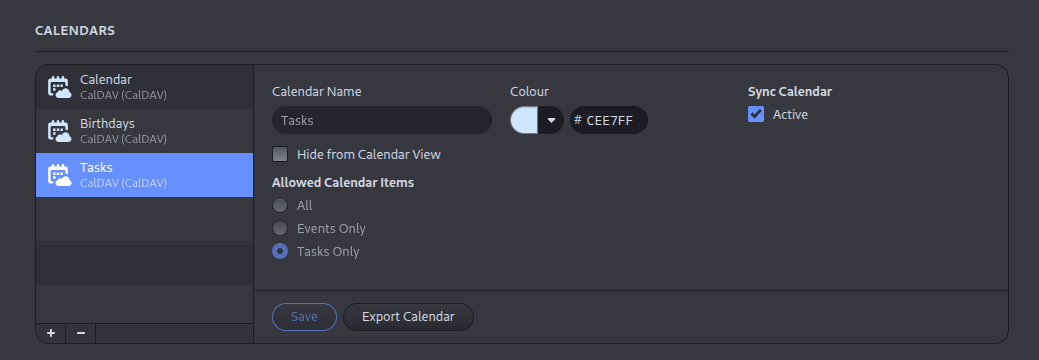Click the Export Calendar button
Image resolution: width=1039 pixels, height=360 pixels.
coord(408,317)
